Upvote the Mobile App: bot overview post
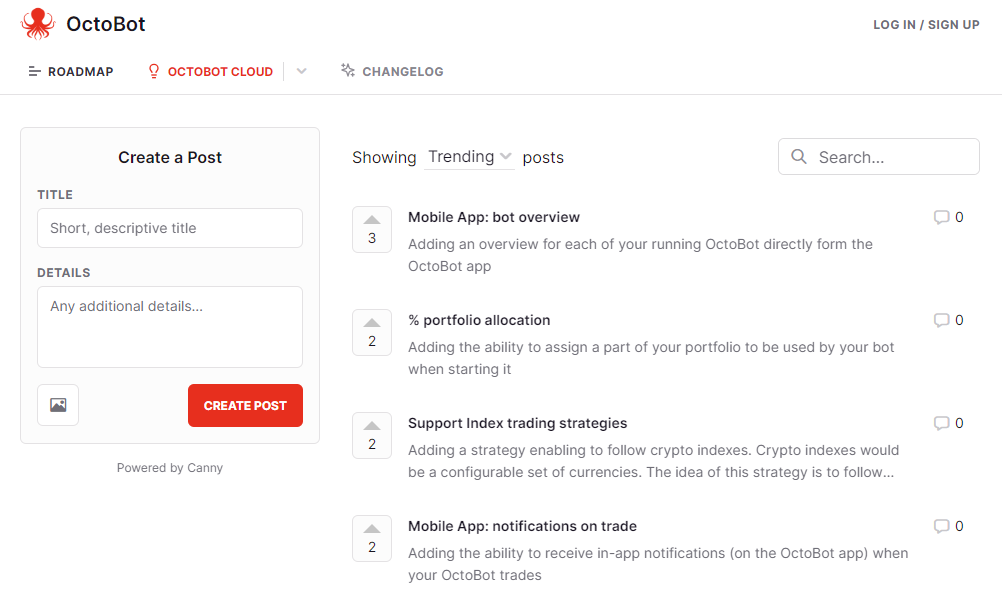 tap(372, 229)
